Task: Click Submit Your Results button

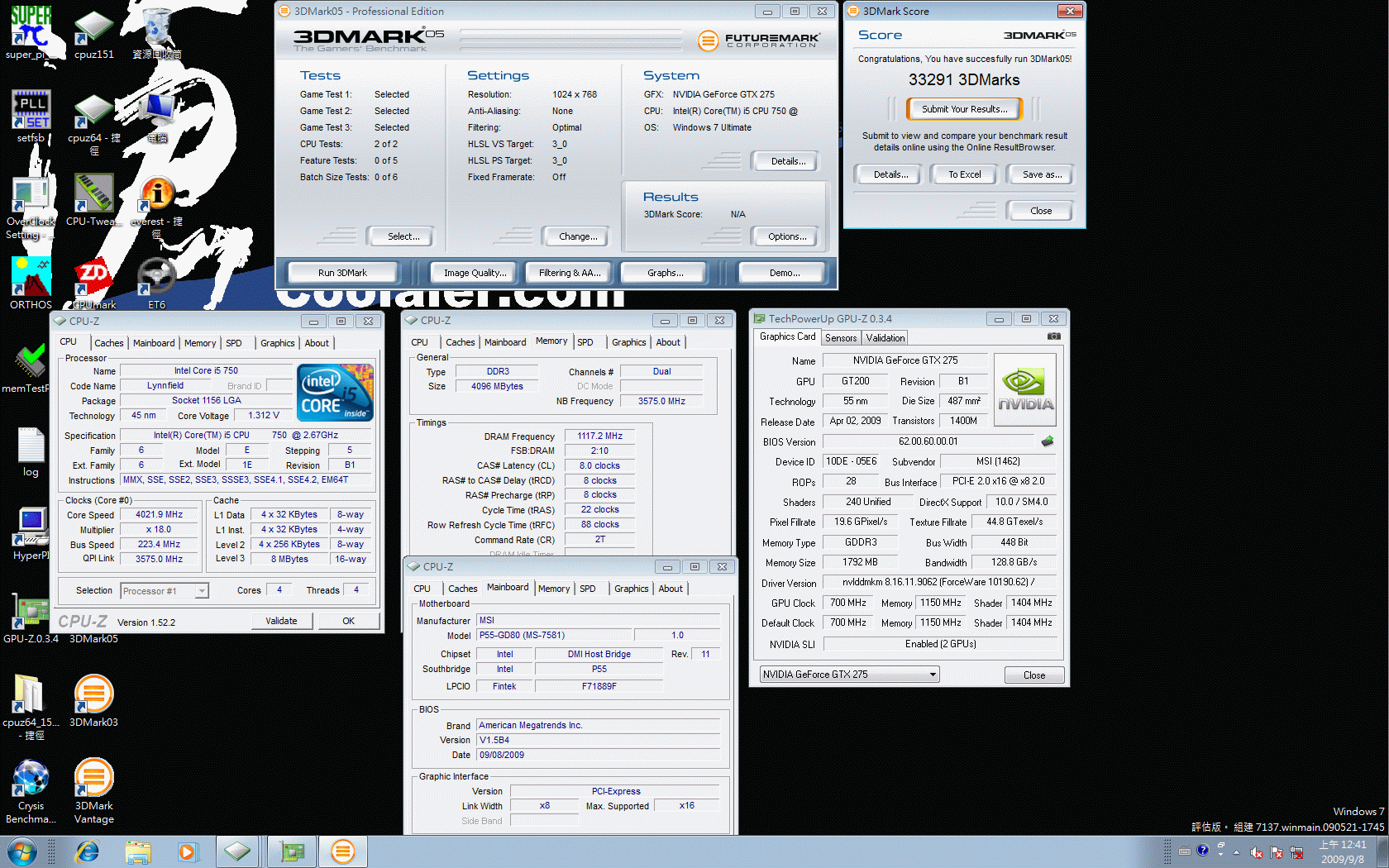Action: tap(965, 109)
